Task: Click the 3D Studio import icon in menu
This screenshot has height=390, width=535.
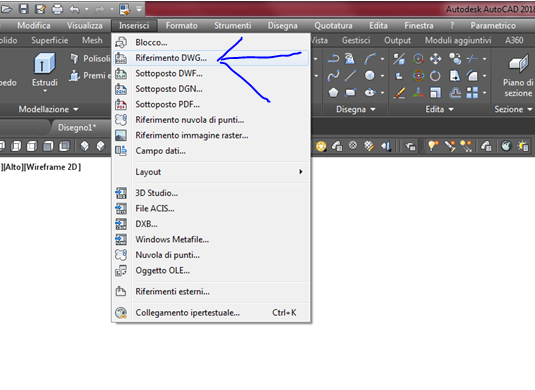Action: pyautogui.click(x=121, y=193)
